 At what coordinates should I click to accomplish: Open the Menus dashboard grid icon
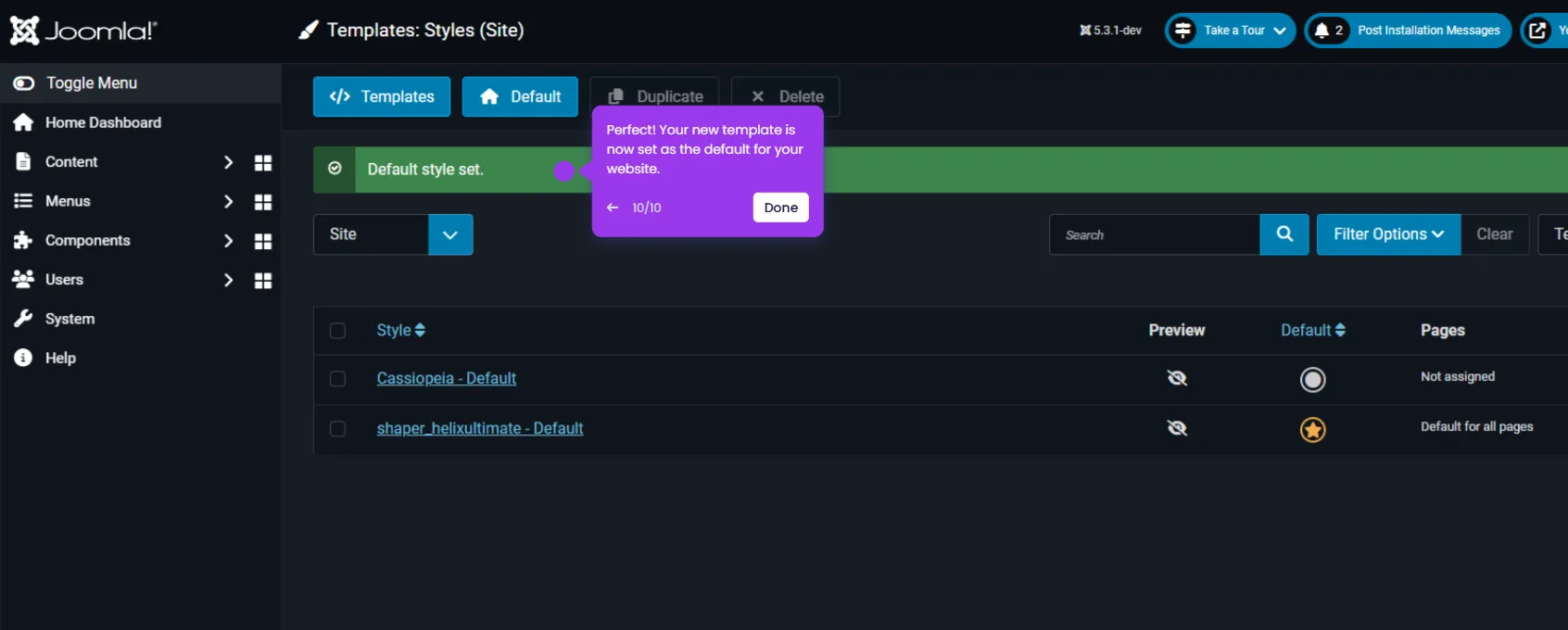coord(263,202)
